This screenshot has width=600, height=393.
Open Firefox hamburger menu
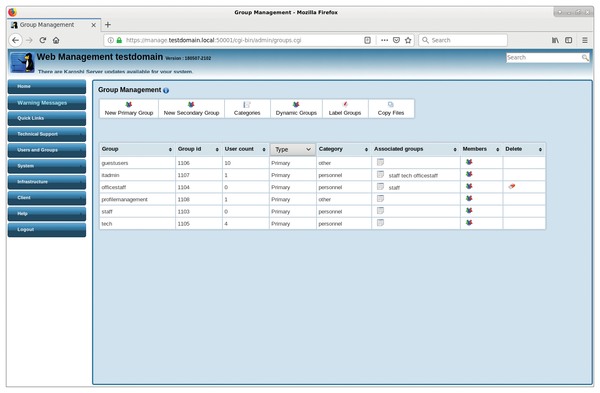coord(585,40)
